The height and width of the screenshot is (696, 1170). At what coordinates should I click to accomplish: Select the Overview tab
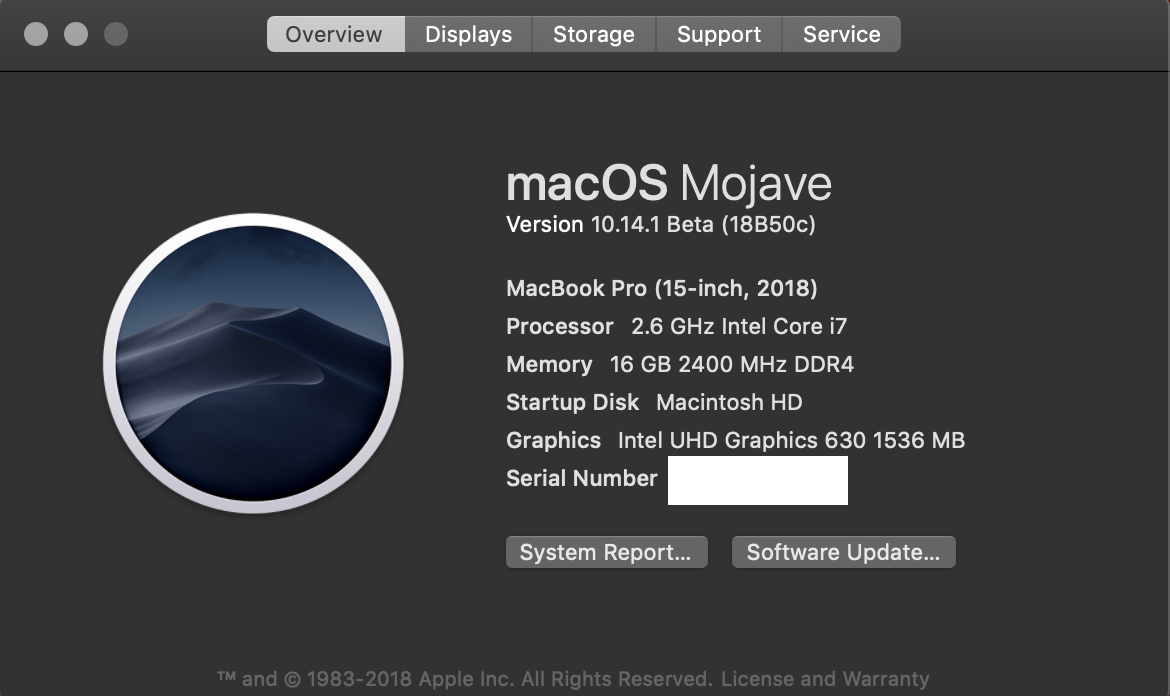(x=336, y=34)
